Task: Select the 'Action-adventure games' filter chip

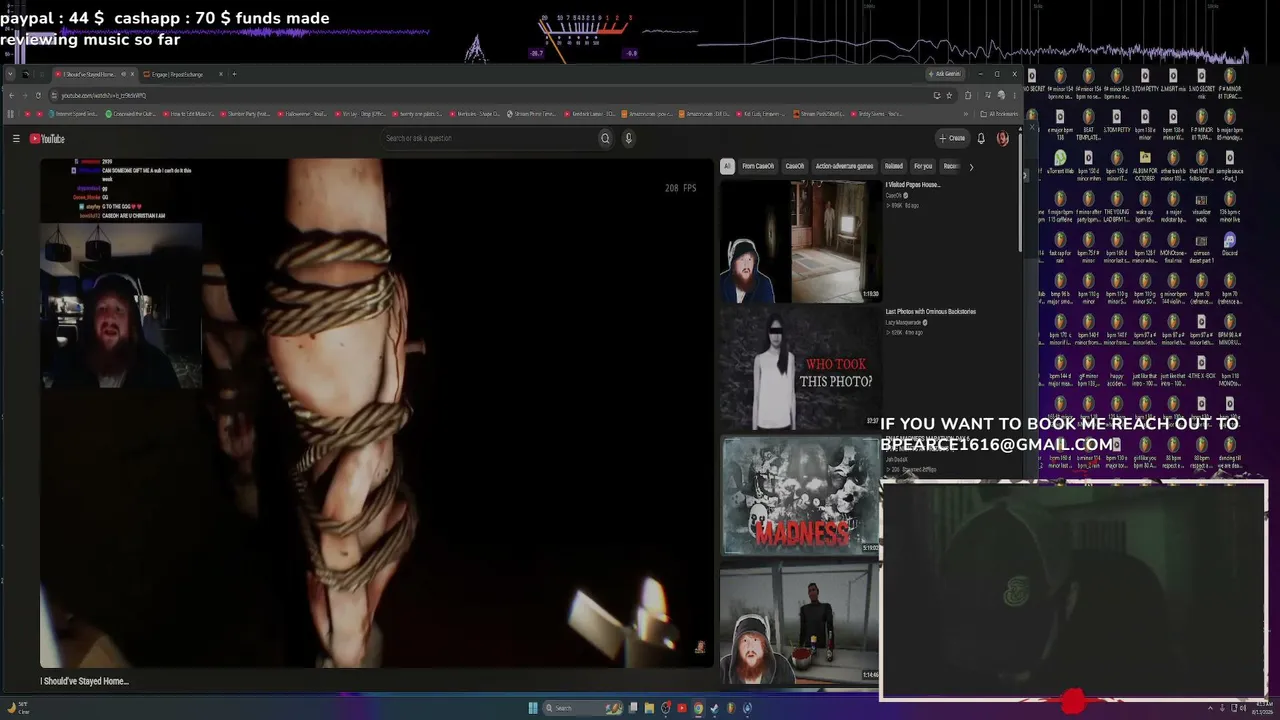Action: click(x=844, y=166)
